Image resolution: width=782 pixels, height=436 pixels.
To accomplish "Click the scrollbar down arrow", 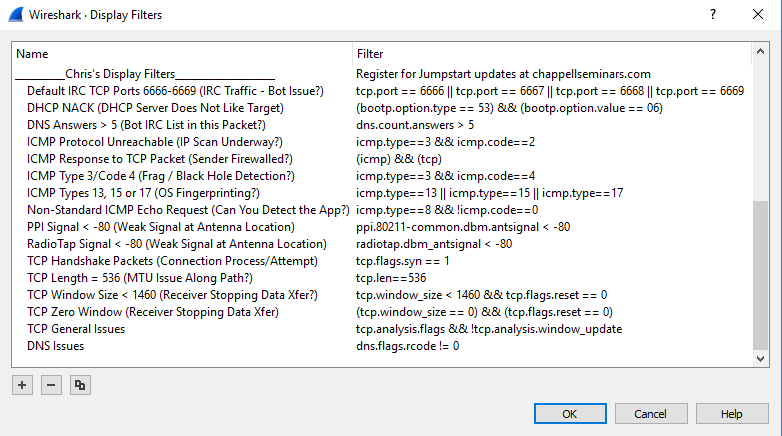I will point(760,359).
